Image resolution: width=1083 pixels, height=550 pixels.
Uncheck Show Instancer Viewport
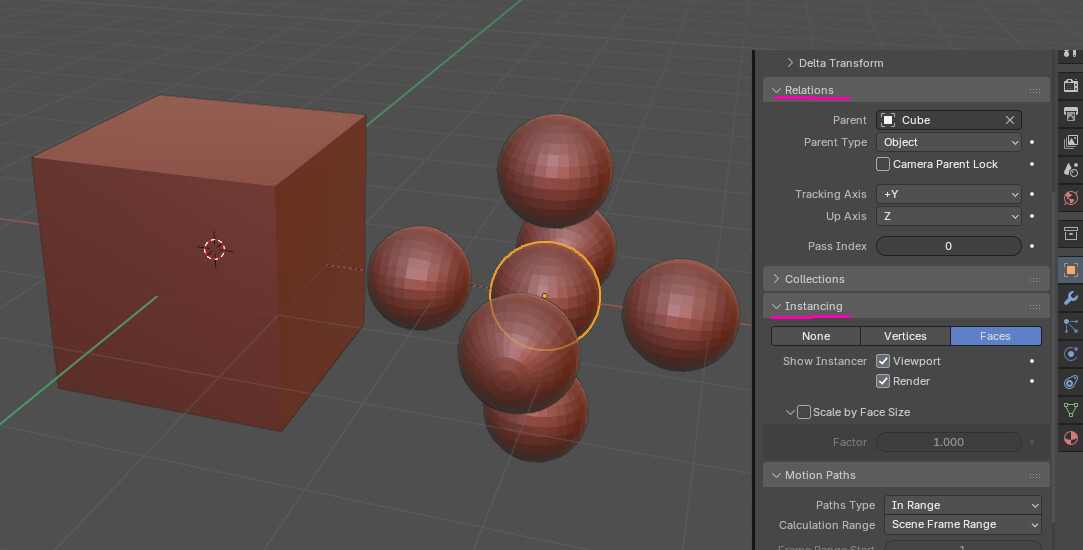pyautogui.click(x=883, y=361)
